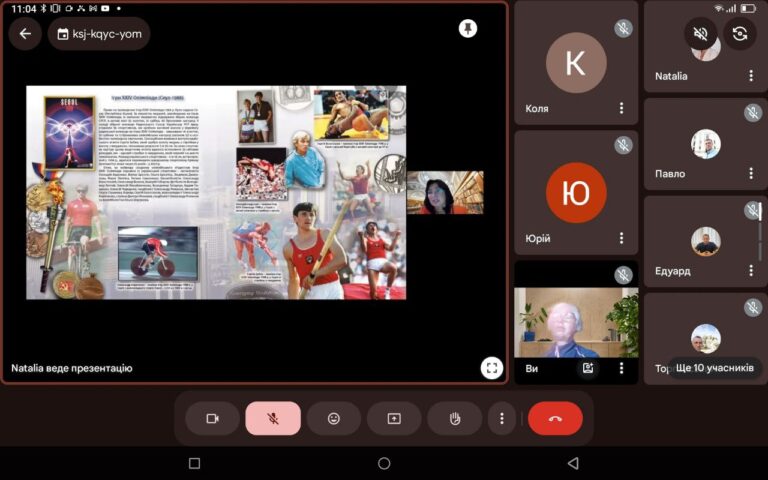The width and height of the screenshot is (768, 480).
Task: Open options menu for Natalia
Action: (751, 75)
